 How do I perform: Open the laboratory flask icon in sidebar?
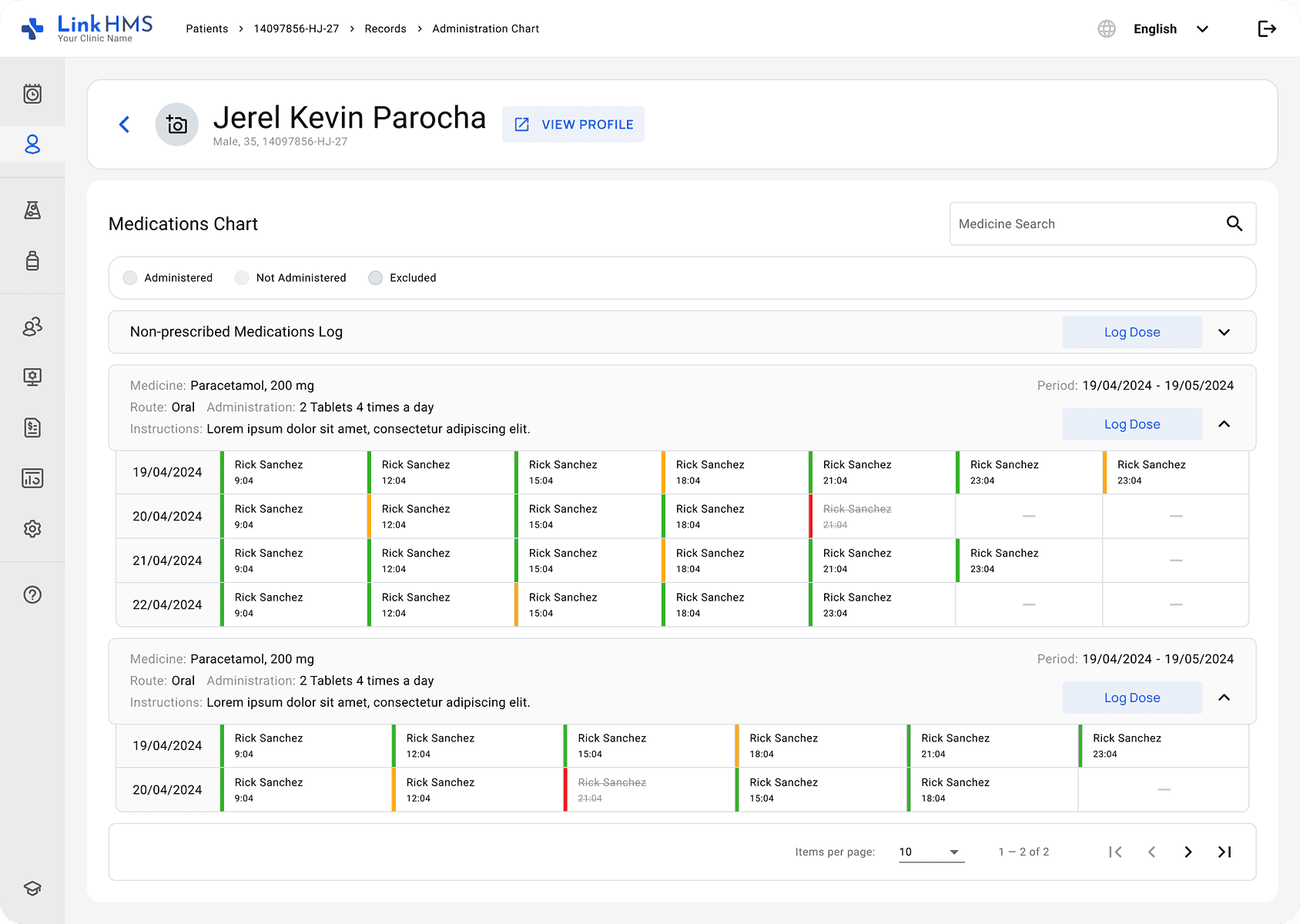32,210
